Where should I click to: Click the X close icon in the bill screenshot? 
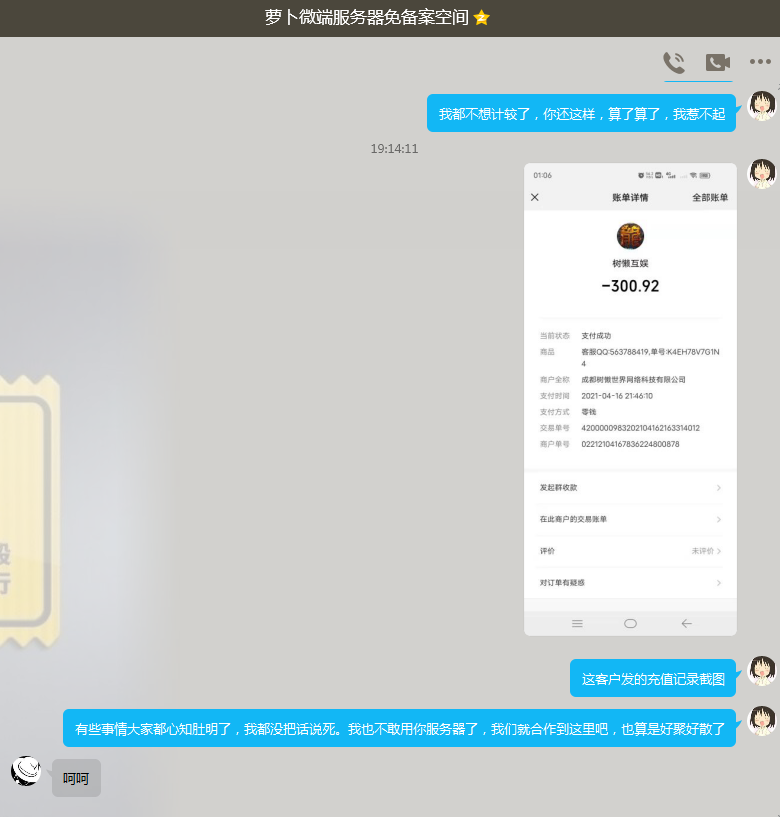pos(535,197)
